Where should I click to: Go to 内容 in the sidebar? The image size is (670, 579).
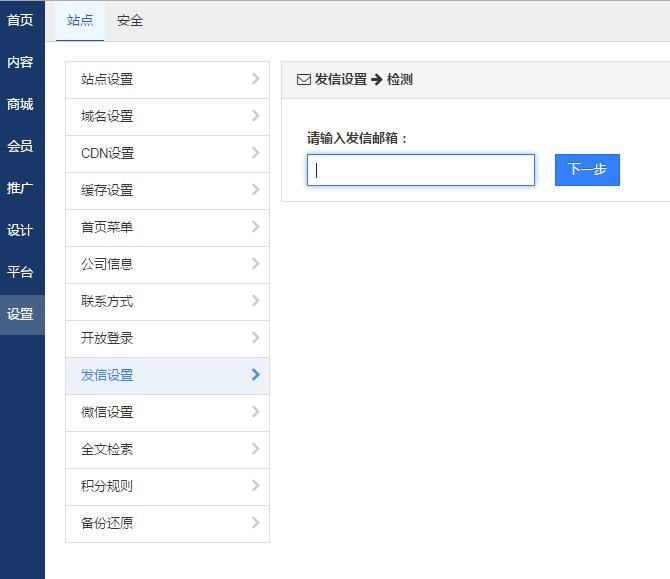pyautogui.click(x=21, y=62)
